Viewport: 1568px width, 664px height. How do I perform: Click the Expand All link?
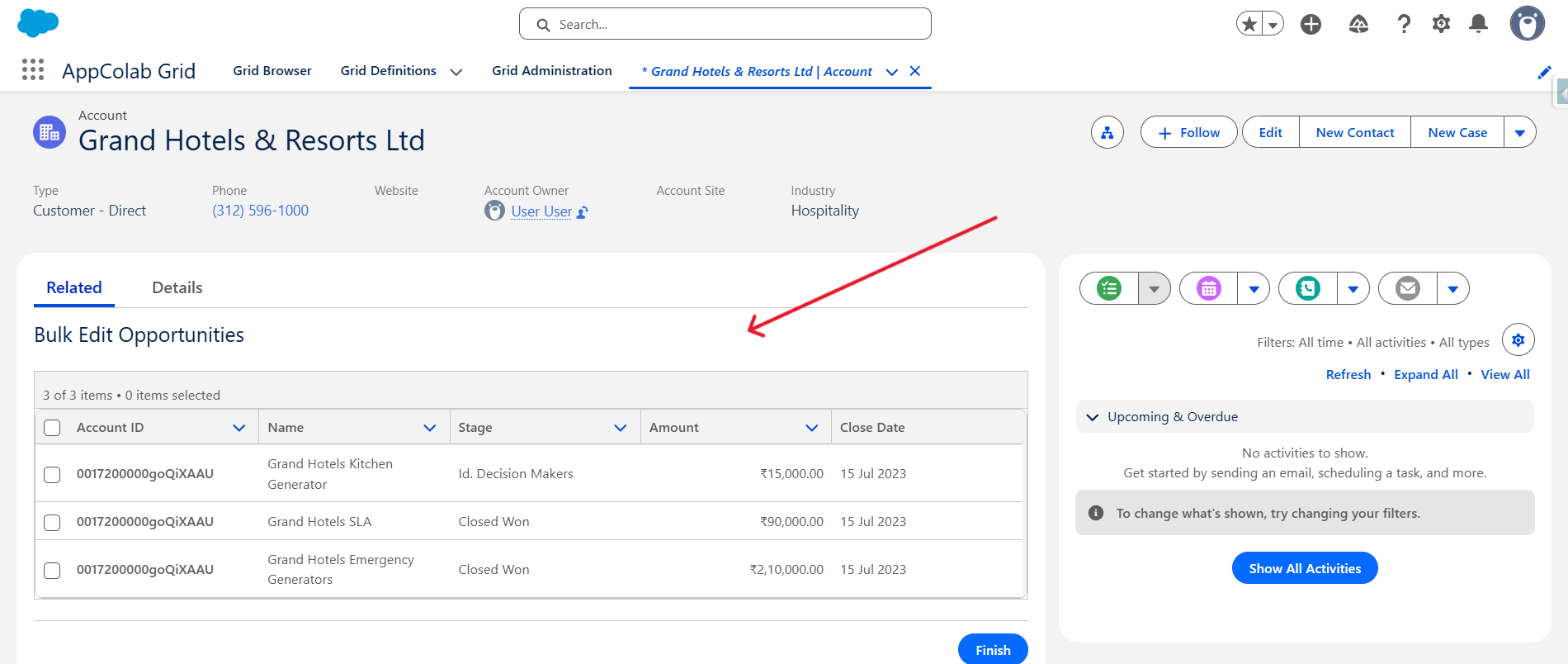[1426, 374]
